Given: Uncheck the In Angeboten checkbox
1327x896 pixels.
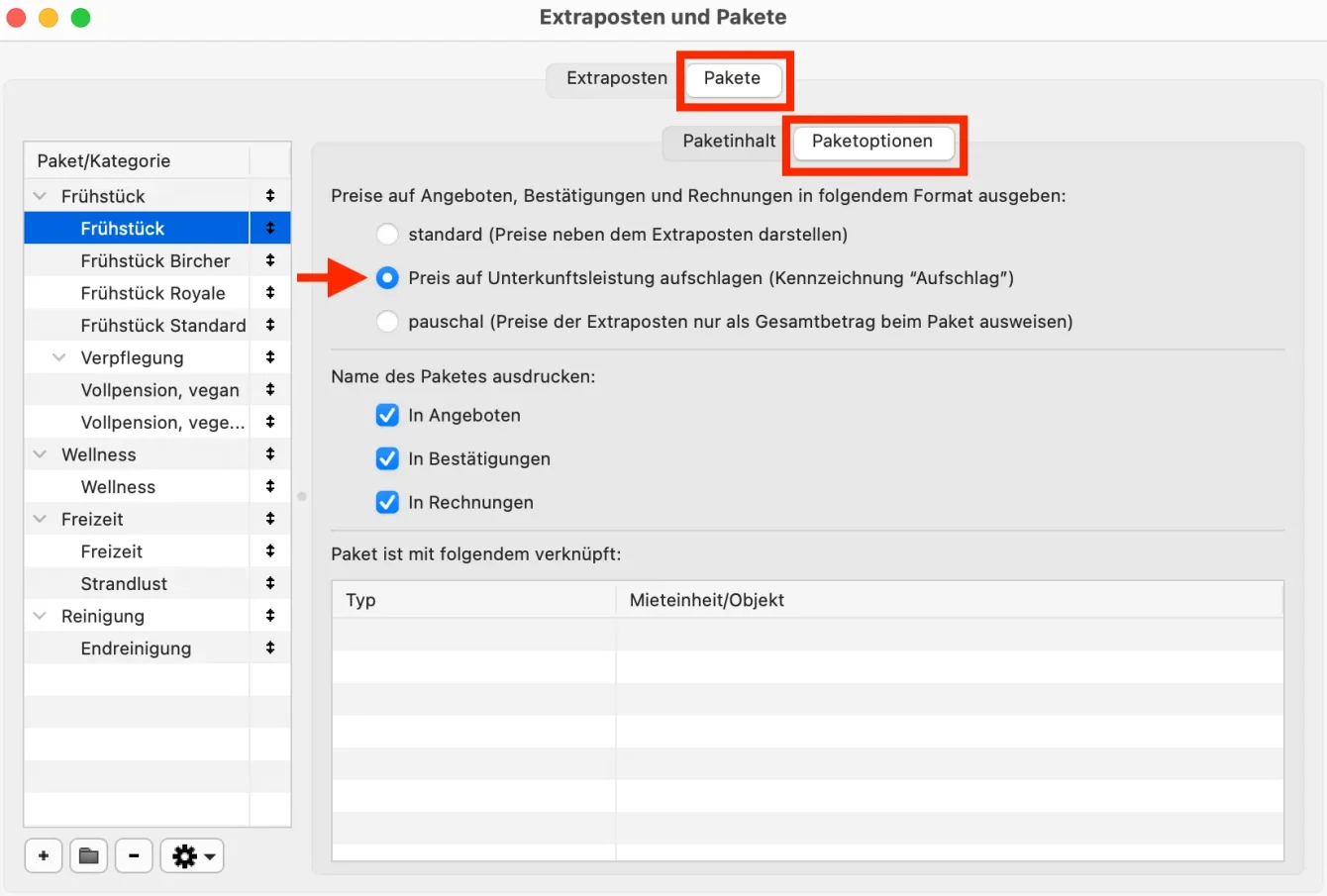Looking at the screenshot, I should pos(387,415).
